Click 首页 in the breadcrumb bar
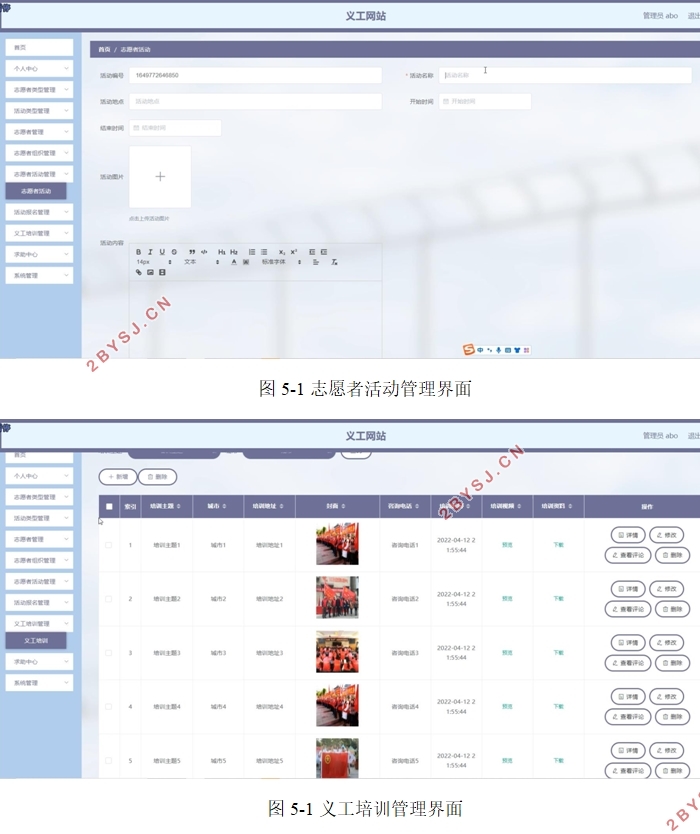700x834 pixels. click(x=104, y=49)
